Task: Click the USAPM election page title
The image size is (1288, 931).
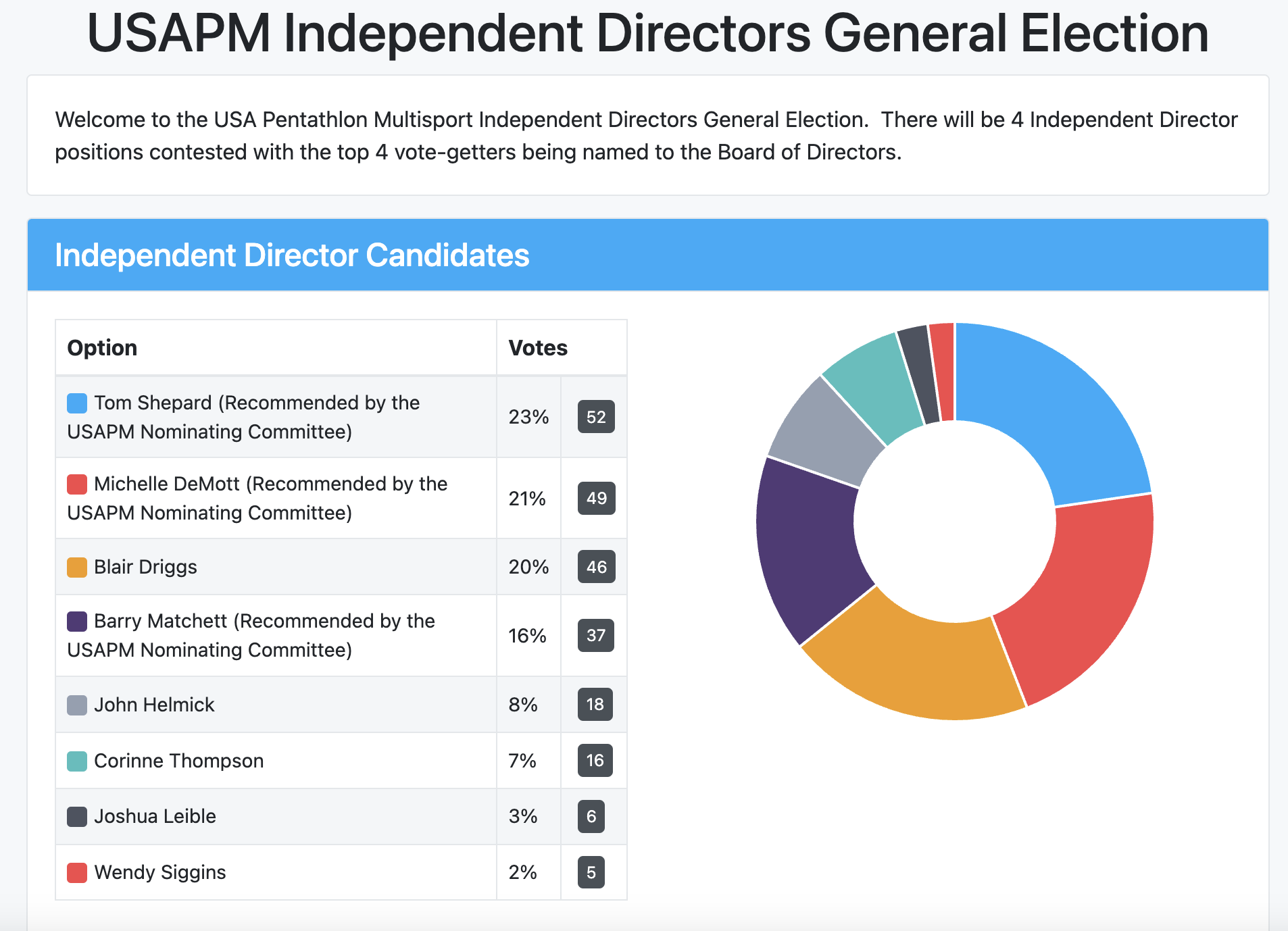Action: [x=644, y=34]
